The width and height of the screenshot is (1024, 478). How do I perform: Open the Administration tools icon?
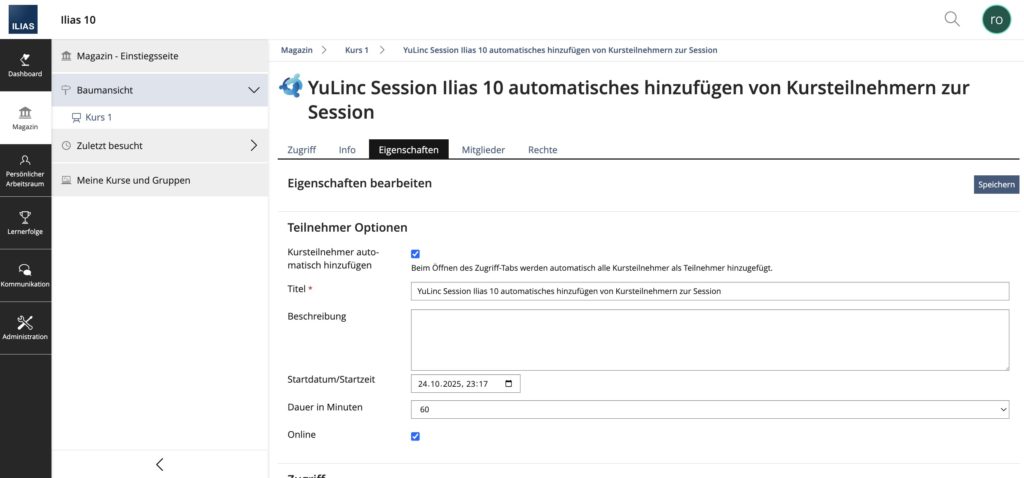pyautogui.click(x=25, y=322)
